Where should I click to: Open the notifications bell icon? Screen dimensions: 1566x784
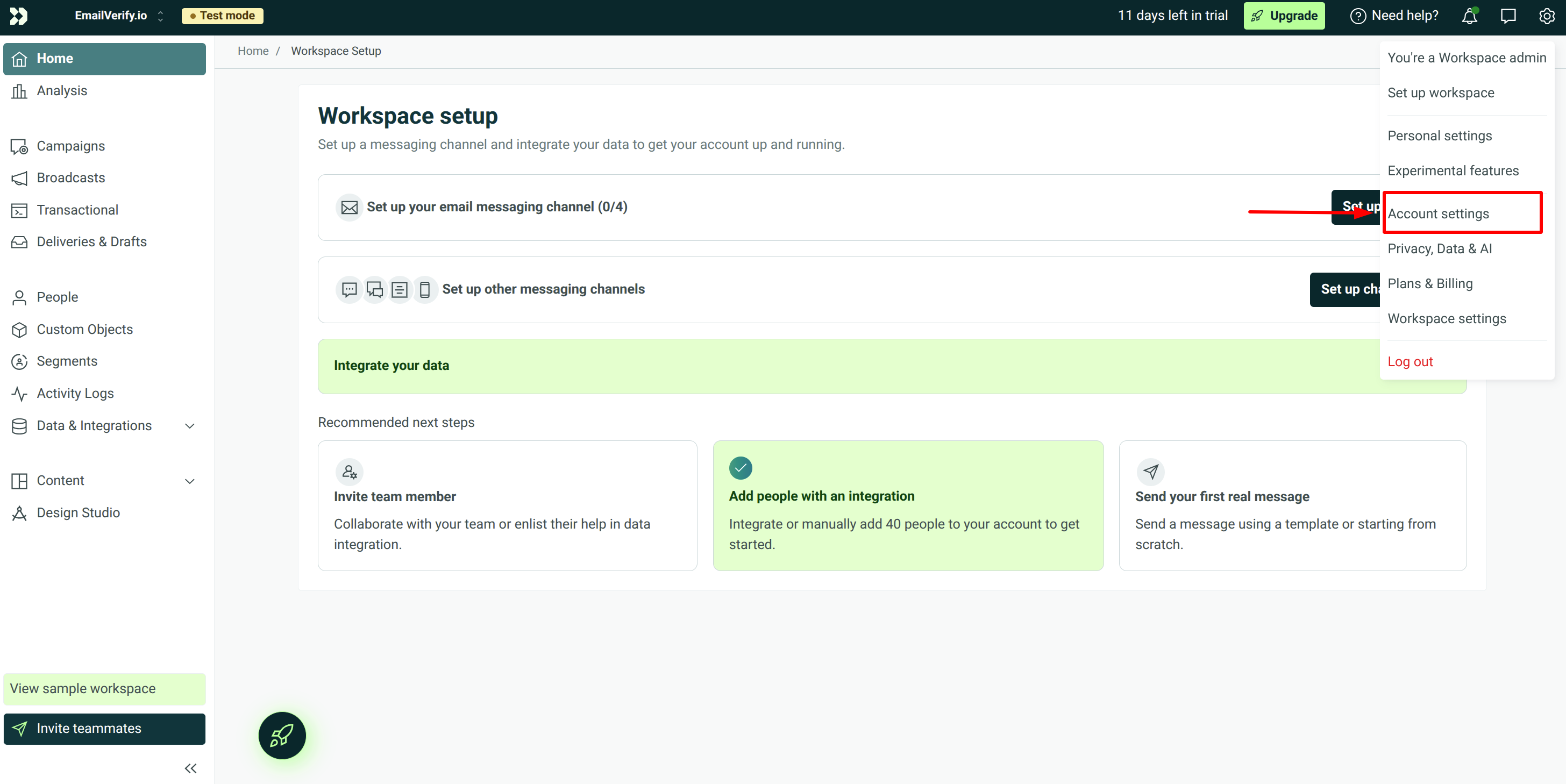[x=1469, y=16]
